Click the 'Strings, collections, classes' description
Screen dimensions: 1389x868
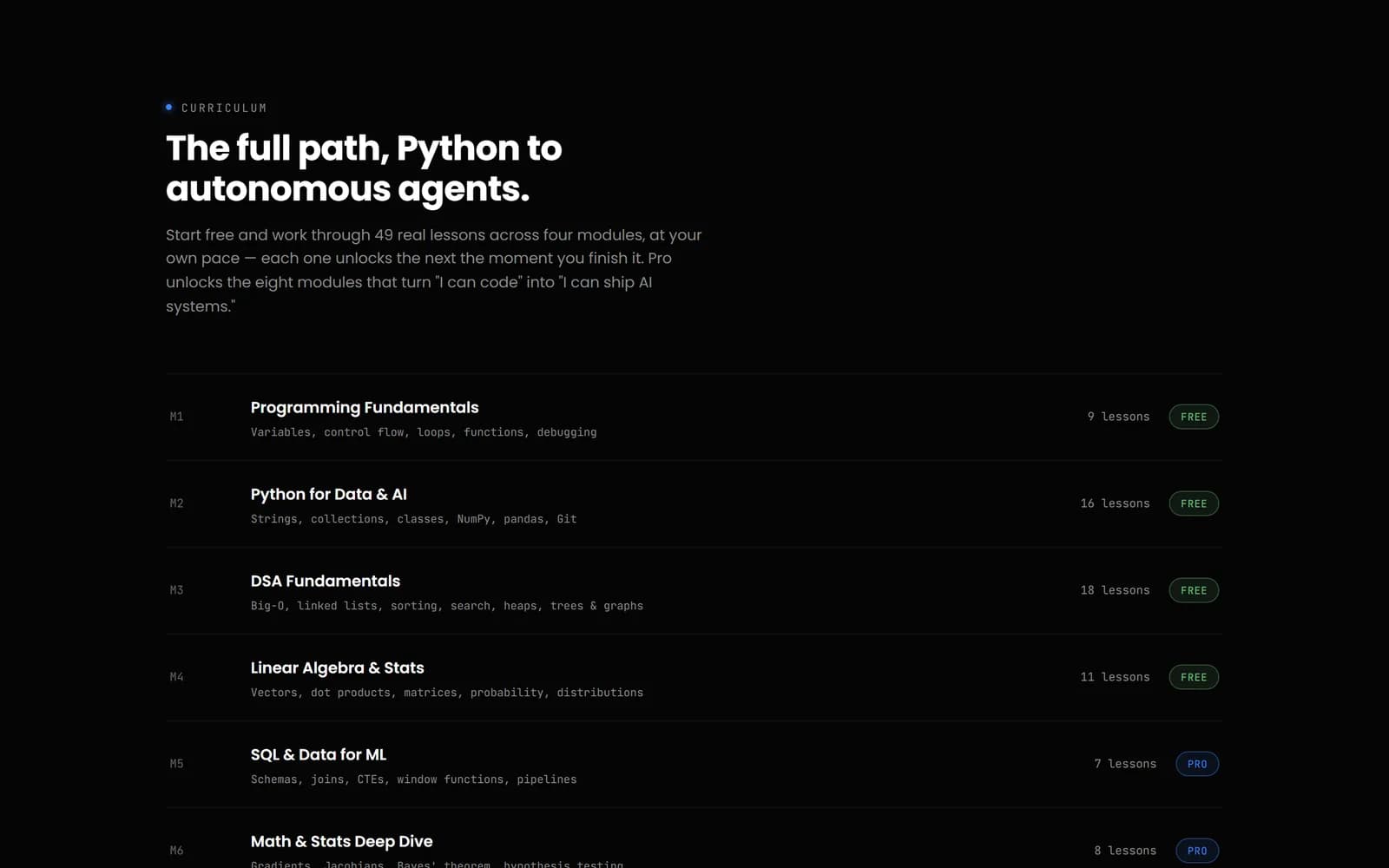click(x=413, y=519)
